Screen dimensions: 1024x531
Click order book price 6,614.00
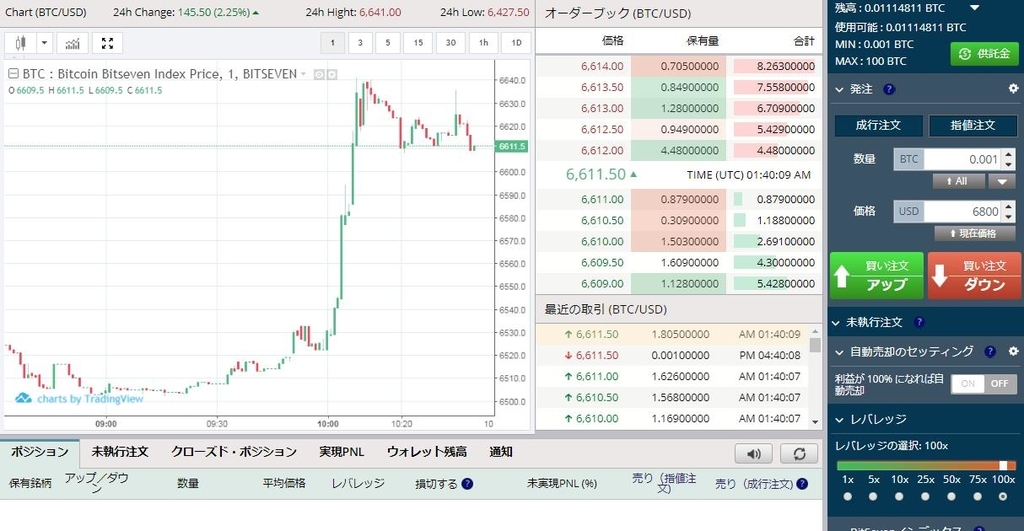(x=602, y=66)
